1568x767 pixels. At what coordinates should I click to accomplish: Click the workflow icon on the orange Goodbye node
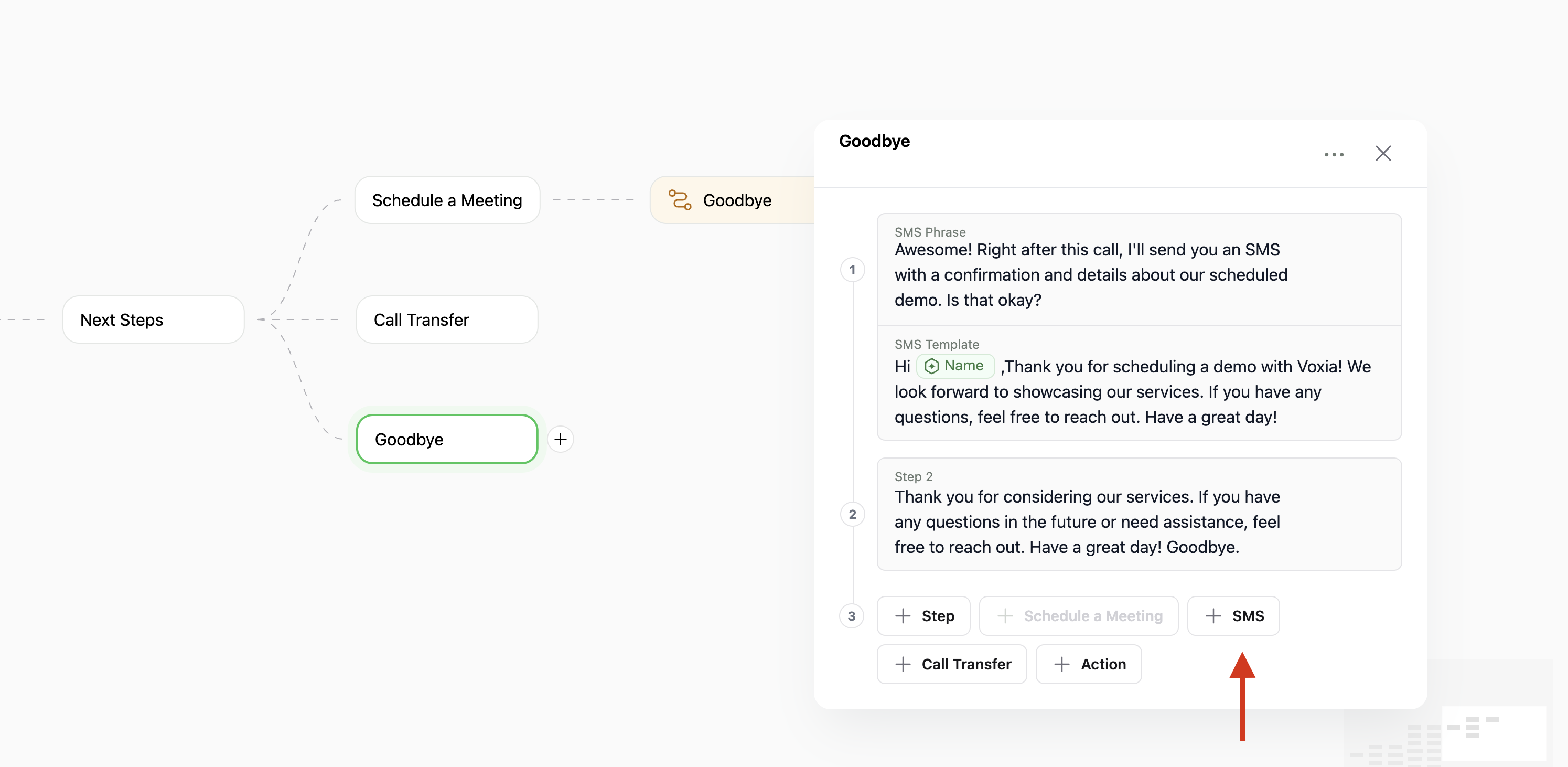tap(680, 200)
